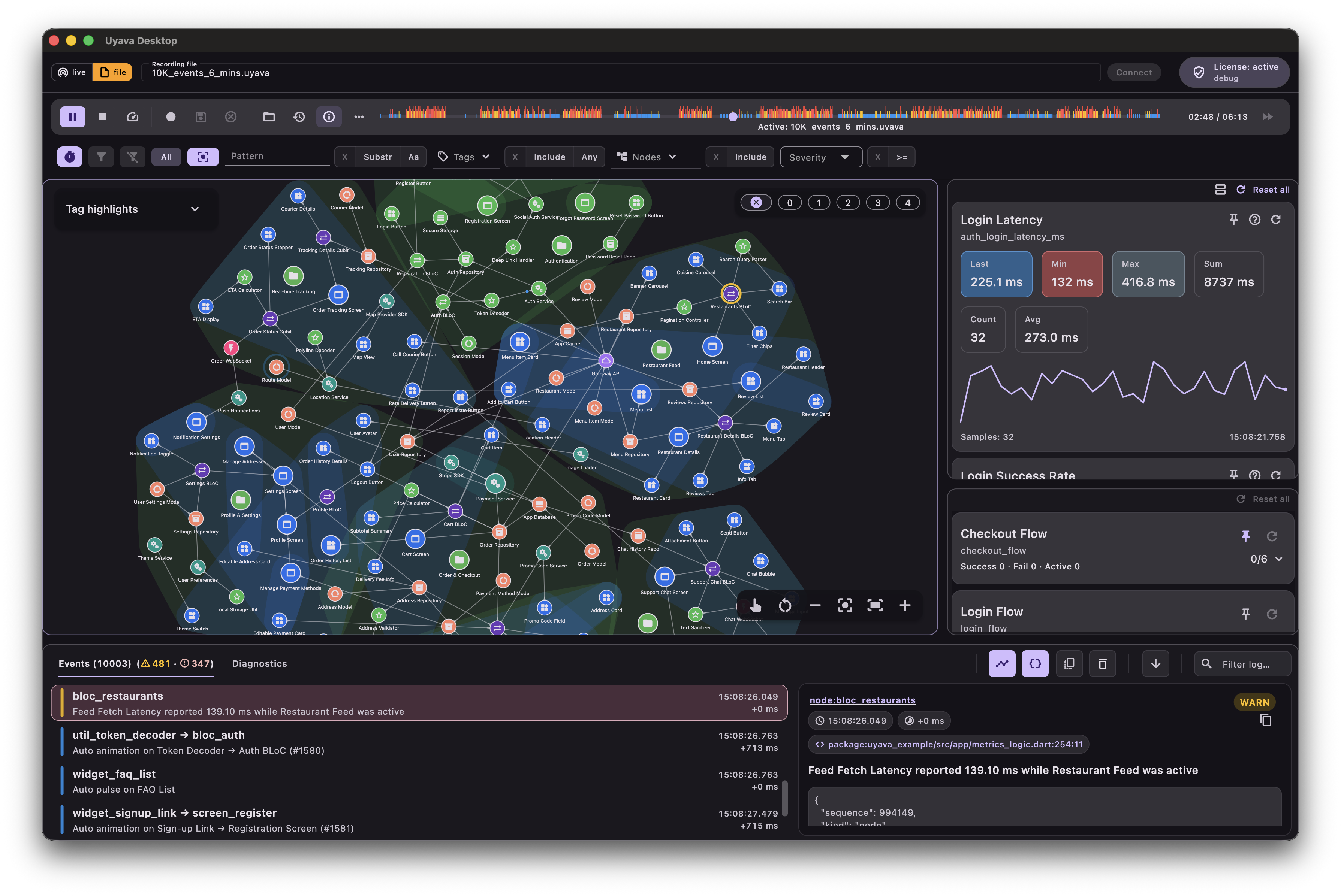This screenshot has width=1341, height=896.
Task: Pause the recording playback
Action: 73,116
